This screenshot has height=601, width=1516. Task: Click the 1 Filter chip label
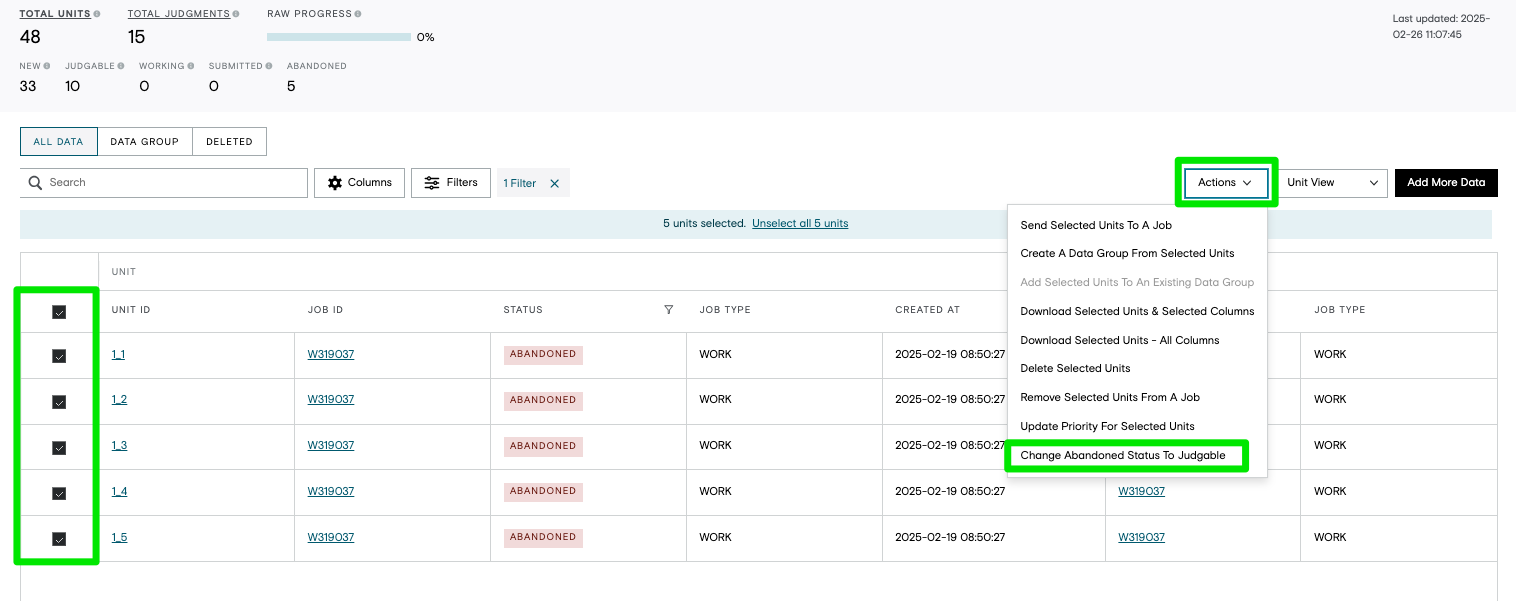(520, 183)
